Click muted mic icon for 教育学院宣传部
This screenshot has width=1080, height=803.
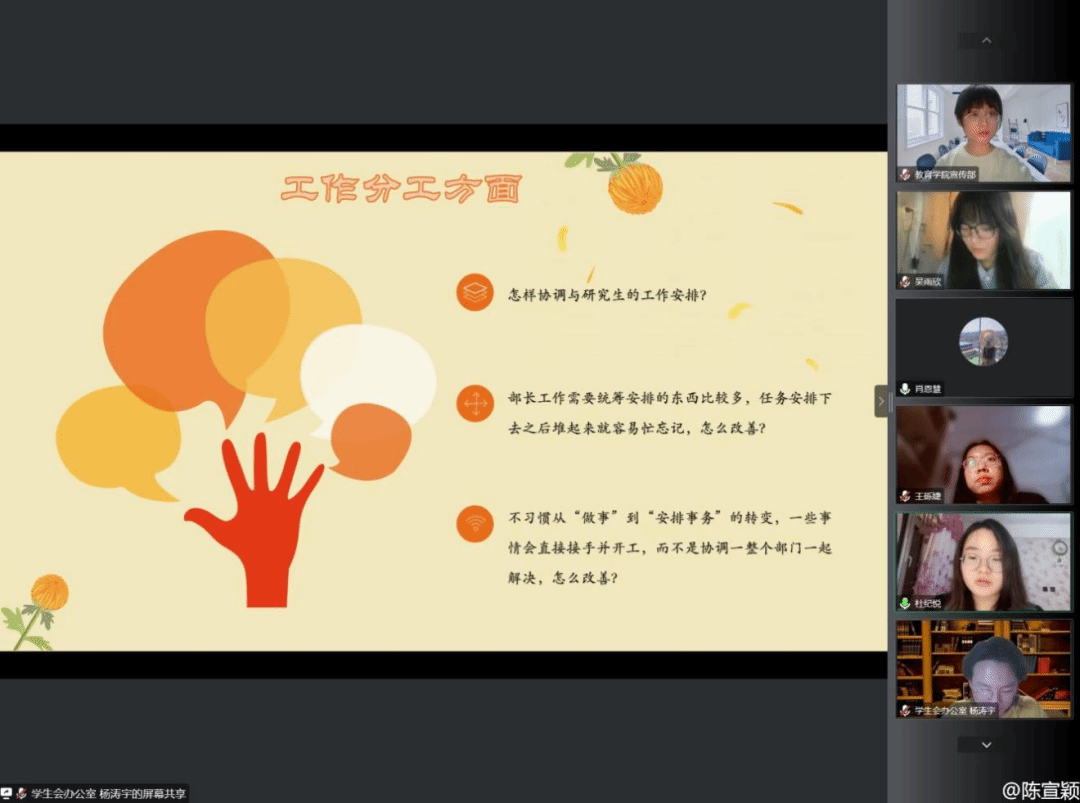pyautogui.click(x=905, y=174)
